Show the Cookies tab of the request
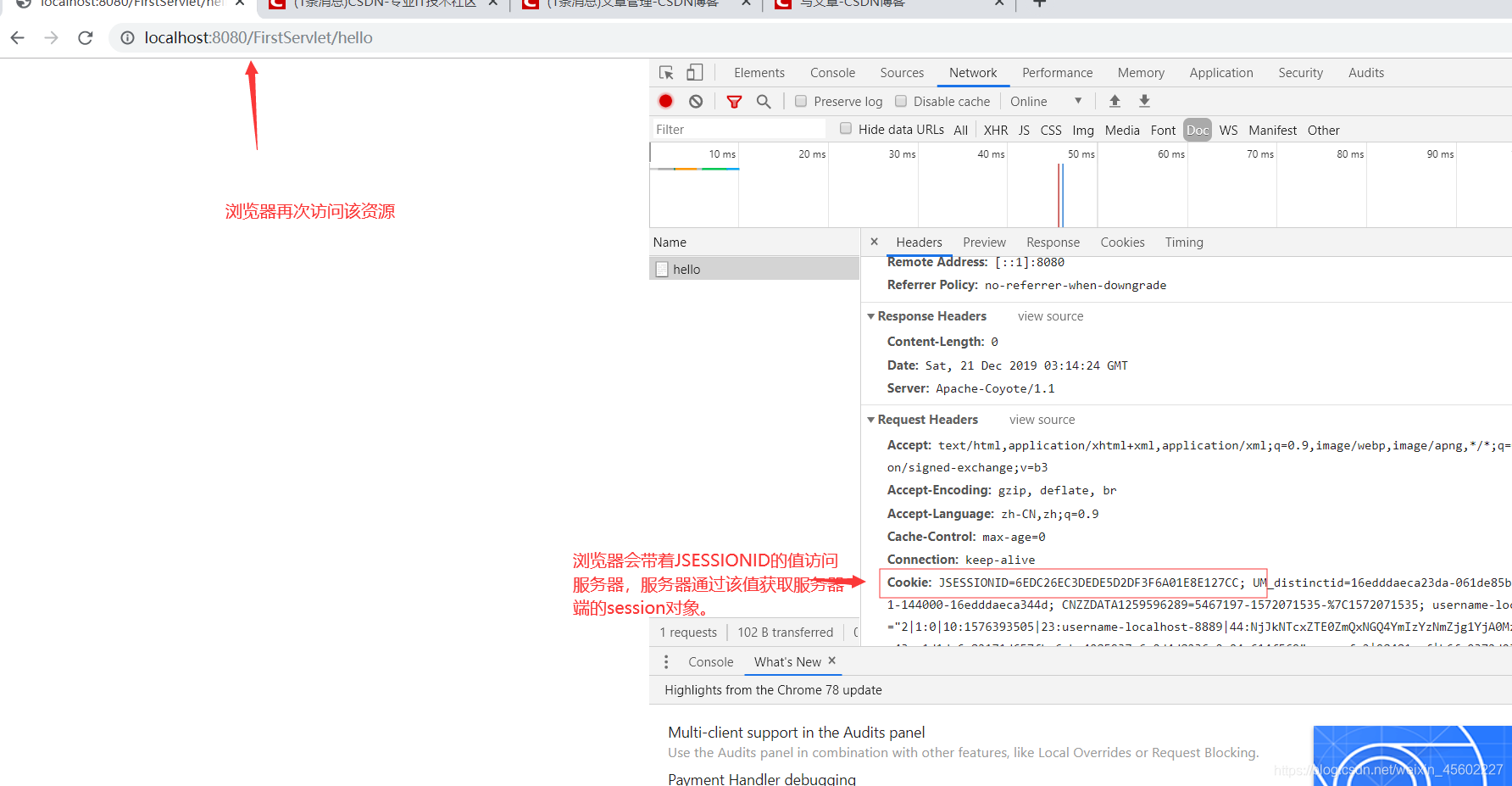This screenshot has width=1512, height=786. (x=1122, y=242)
